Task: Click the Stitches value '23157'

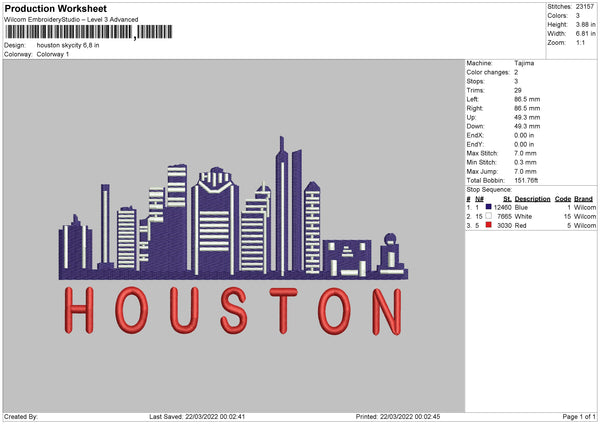Action: pyautogui.click(x=585, y=7)
